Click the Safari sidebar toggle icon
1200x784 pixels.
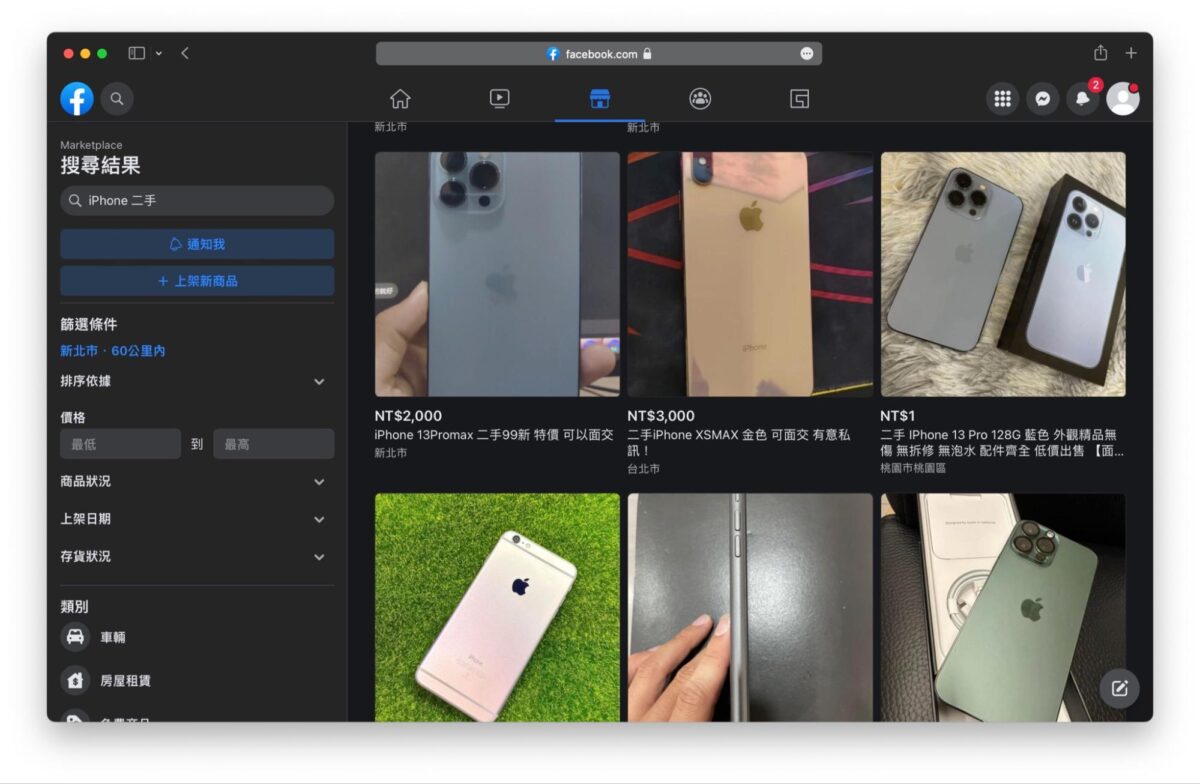pos(137,53)
